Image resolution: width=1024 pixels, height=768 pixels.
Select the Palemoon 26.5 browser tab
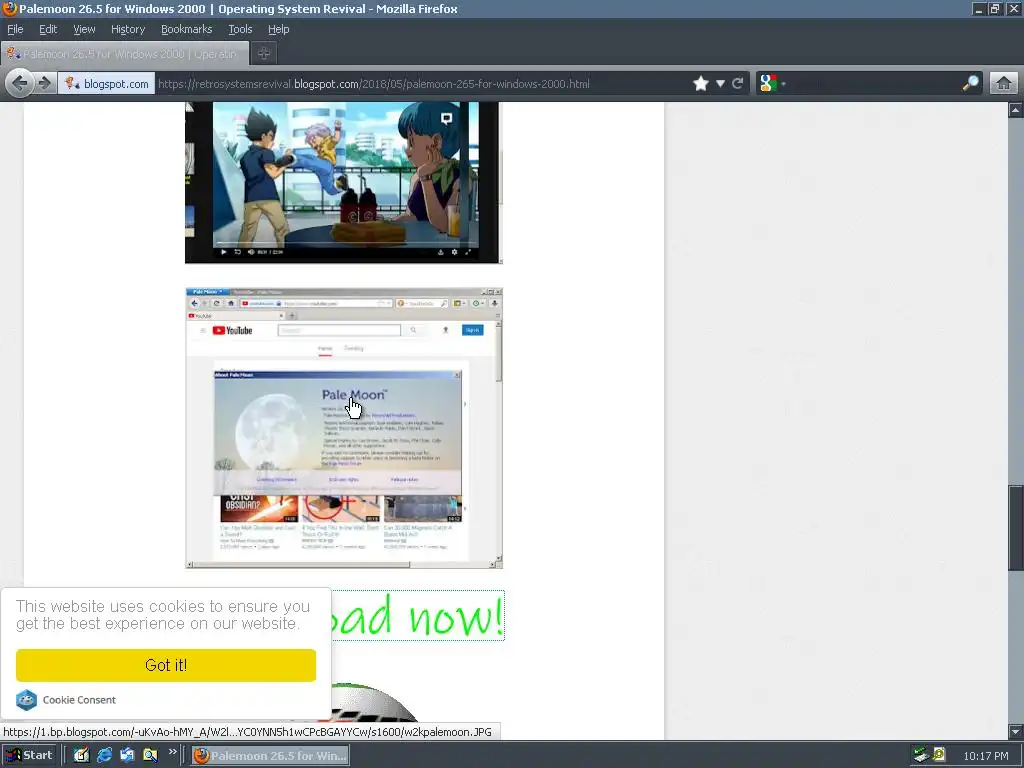[x=125, y=54]
